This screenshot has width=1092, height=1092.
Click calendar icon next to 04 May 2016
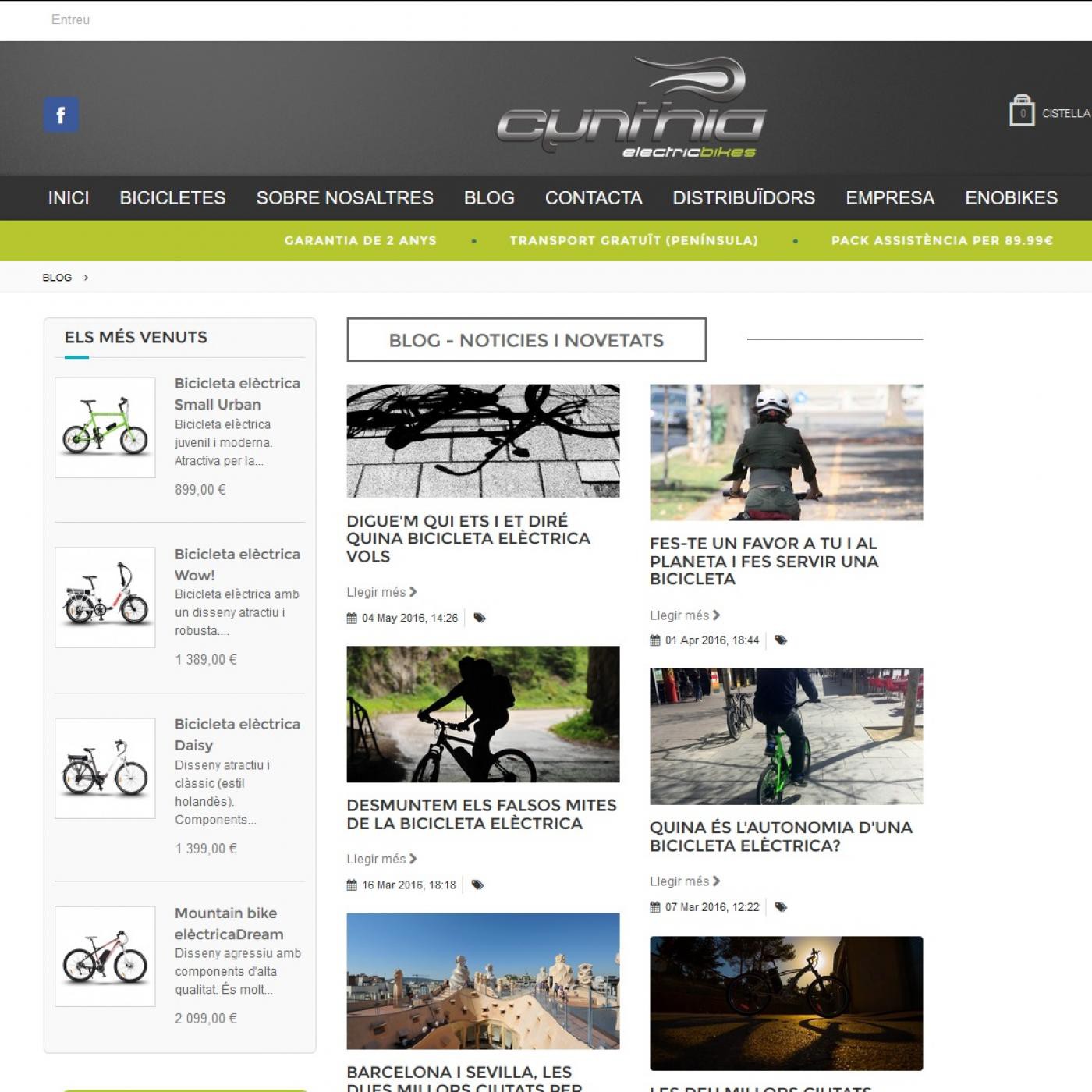click(x=352, y=618)
